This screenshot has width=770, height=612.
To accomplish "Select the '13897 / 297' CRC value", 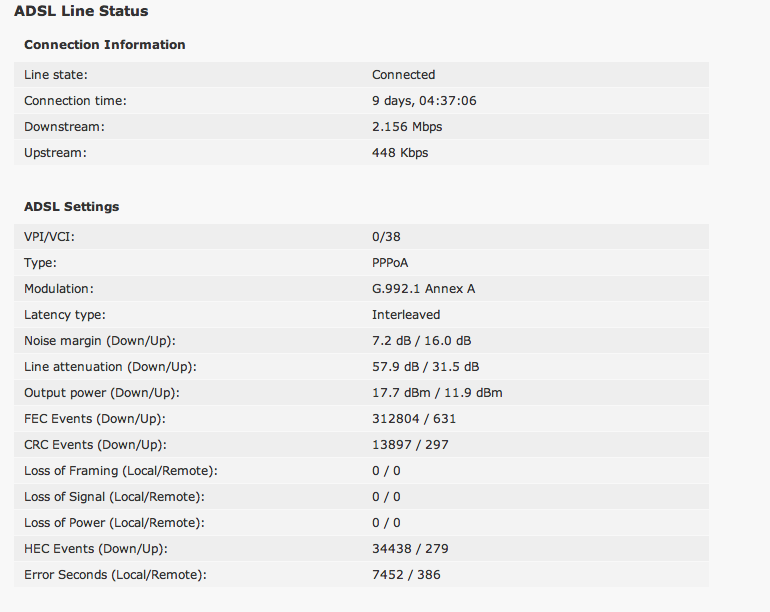I will click(410, 445).
